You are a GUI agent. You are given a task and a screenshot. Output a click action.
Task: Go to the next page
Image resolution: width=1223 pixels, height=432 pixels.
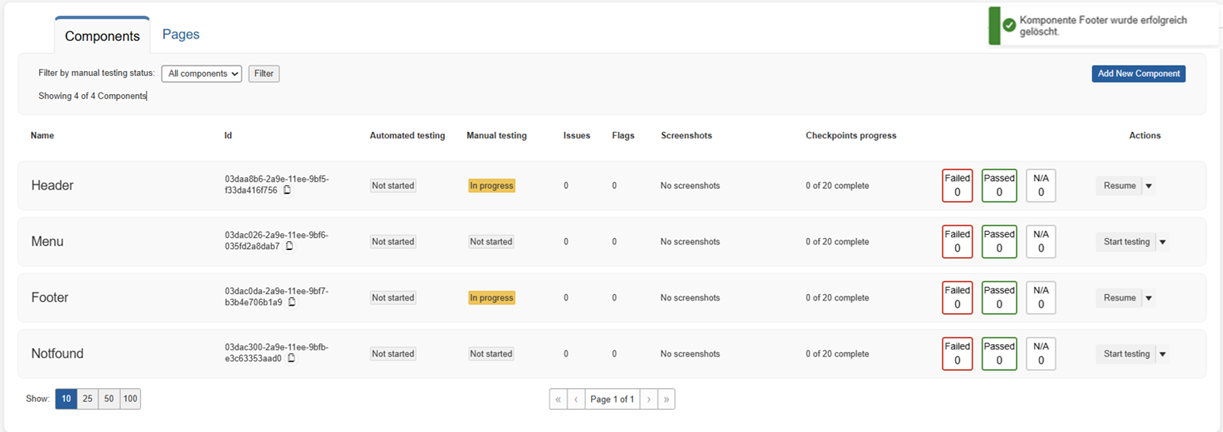pyautogui.click(x=648, y=399)
